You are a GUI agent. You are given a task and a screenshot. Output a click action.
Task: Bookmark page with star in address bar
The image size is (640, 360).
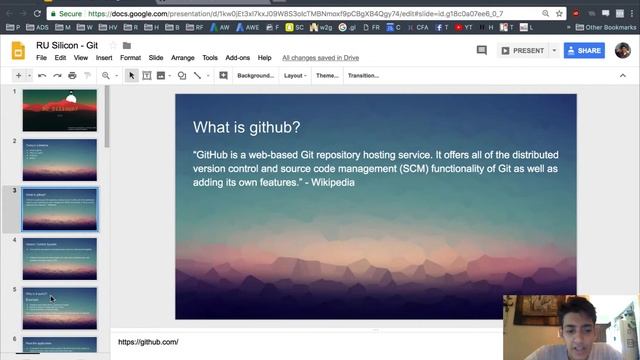(559, 13)
